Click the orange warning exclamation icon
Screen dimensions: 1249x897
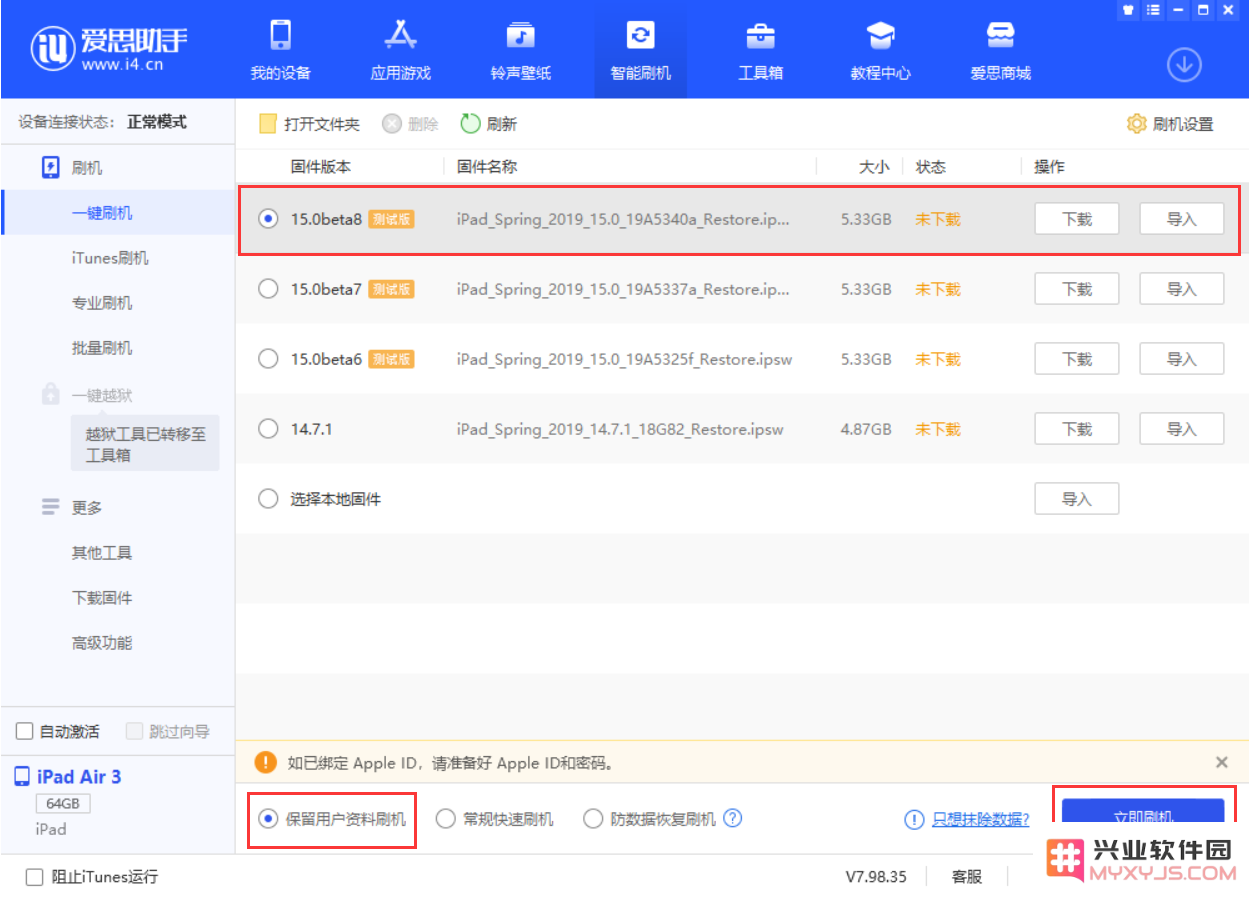point(265,762)
